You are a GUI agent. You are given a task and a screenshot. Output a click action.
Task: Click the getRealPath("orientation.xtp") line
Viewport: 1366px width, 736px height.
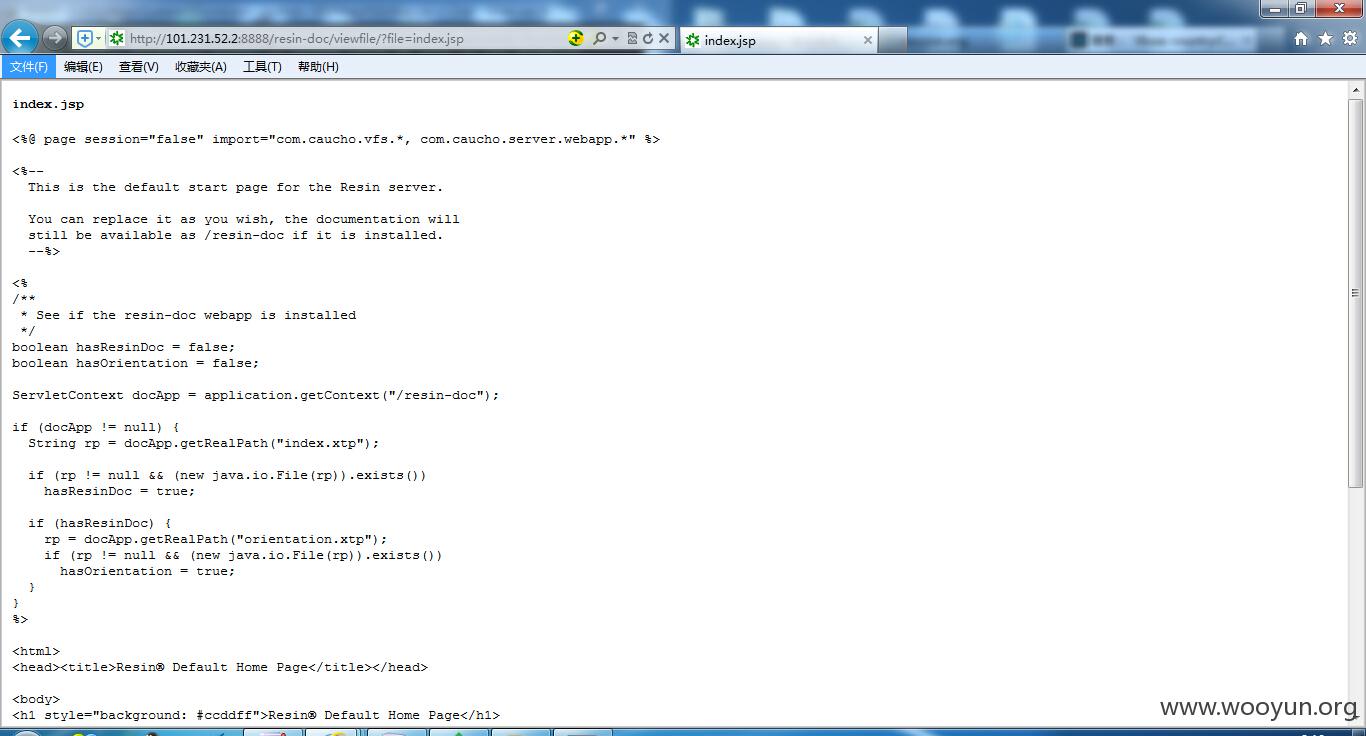(216, 539)
